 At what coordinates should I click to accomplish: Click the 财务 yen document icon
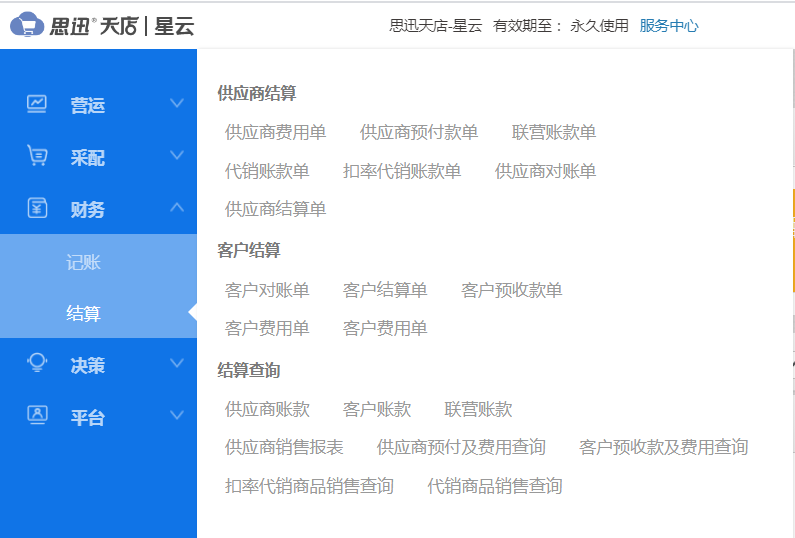tap(37, 208)
